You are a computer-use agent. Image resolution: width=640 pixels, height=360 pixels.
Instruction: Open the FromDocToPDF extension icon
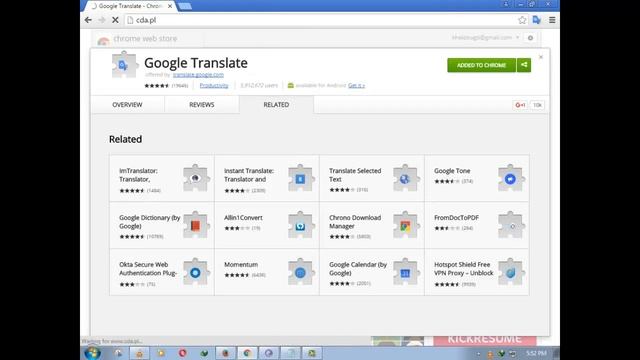(511, 225)
